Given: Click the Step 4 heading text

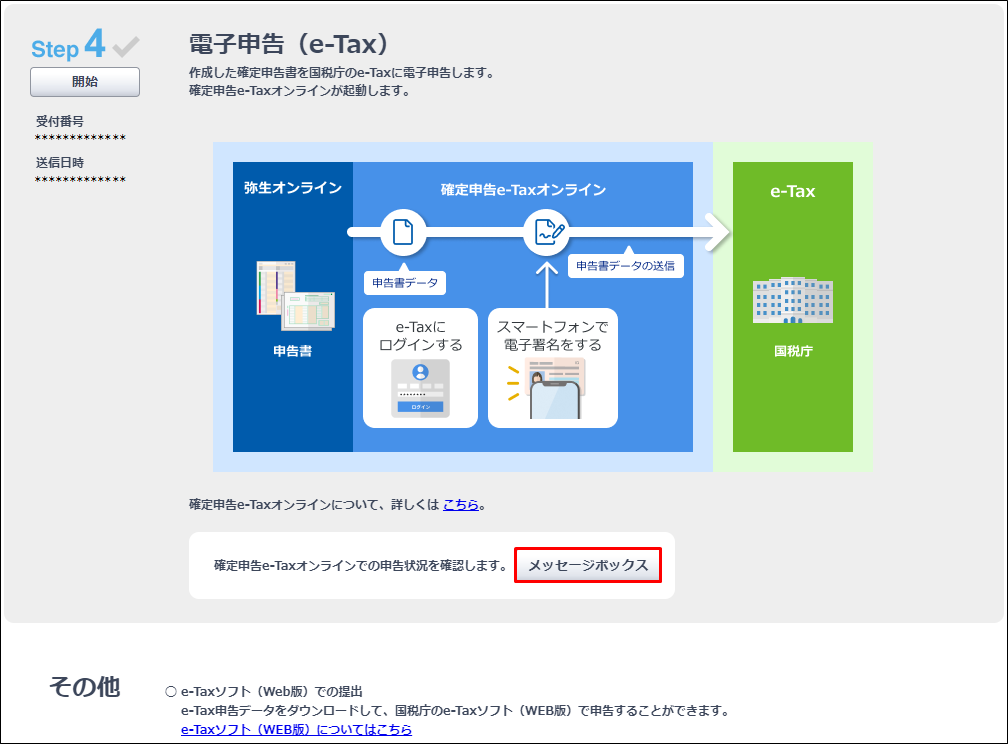Looking at the screenshot, I should [68, 45].
